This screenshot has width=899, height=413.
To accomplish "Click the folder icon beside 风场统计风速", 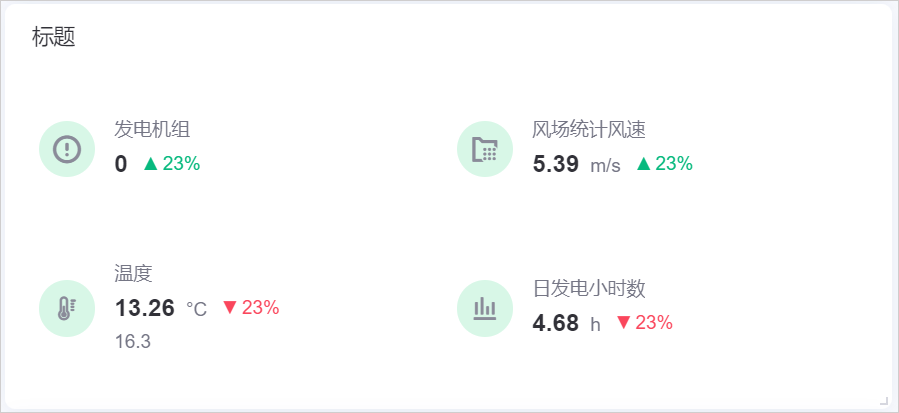I will tap(485, 149).
